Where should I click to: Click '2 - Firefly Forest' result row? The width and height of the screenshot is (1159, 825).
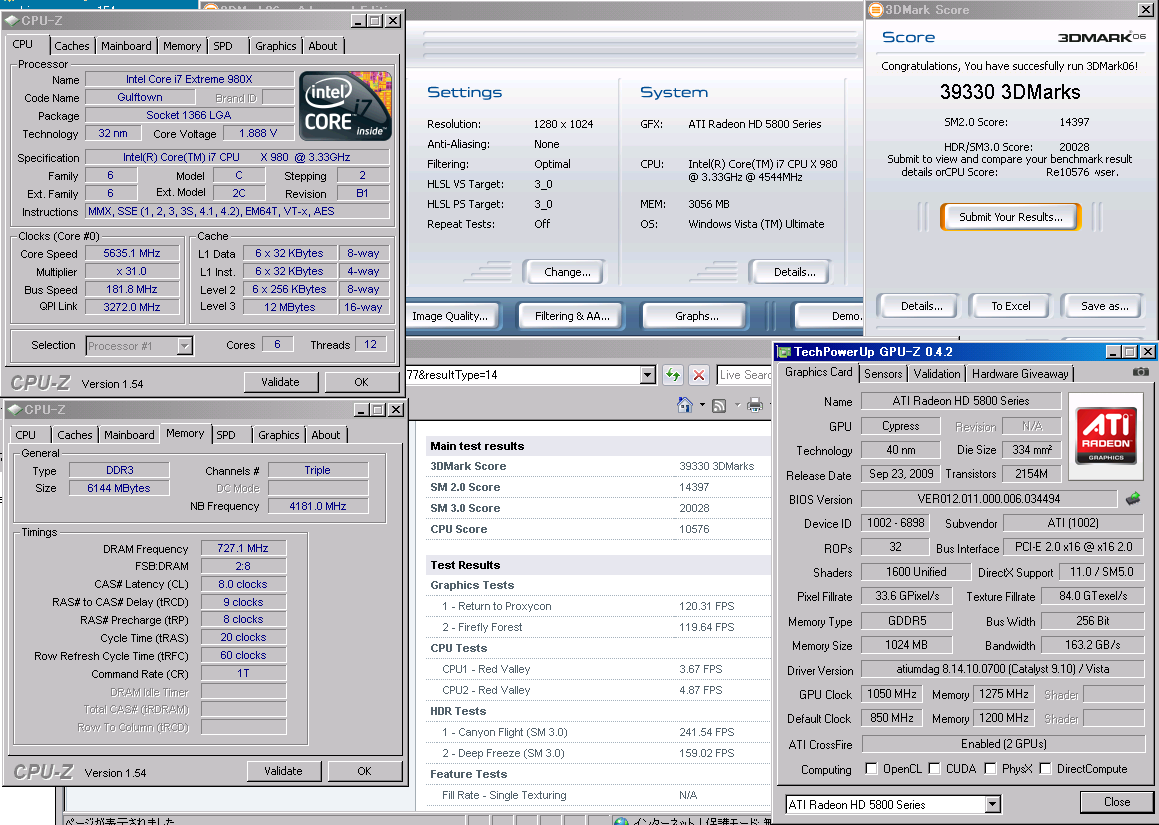(598, 627)
